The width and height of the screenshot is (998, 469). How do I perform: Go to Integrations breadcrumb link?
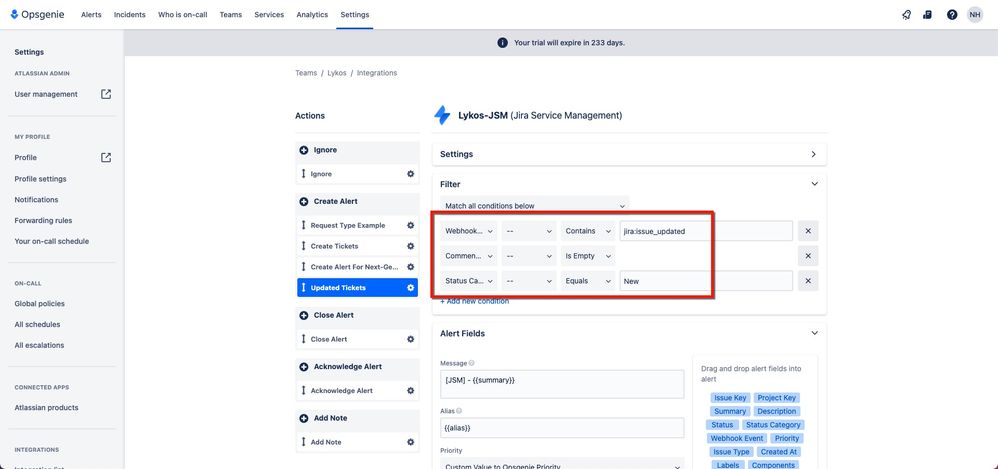(x=377, y=73)
